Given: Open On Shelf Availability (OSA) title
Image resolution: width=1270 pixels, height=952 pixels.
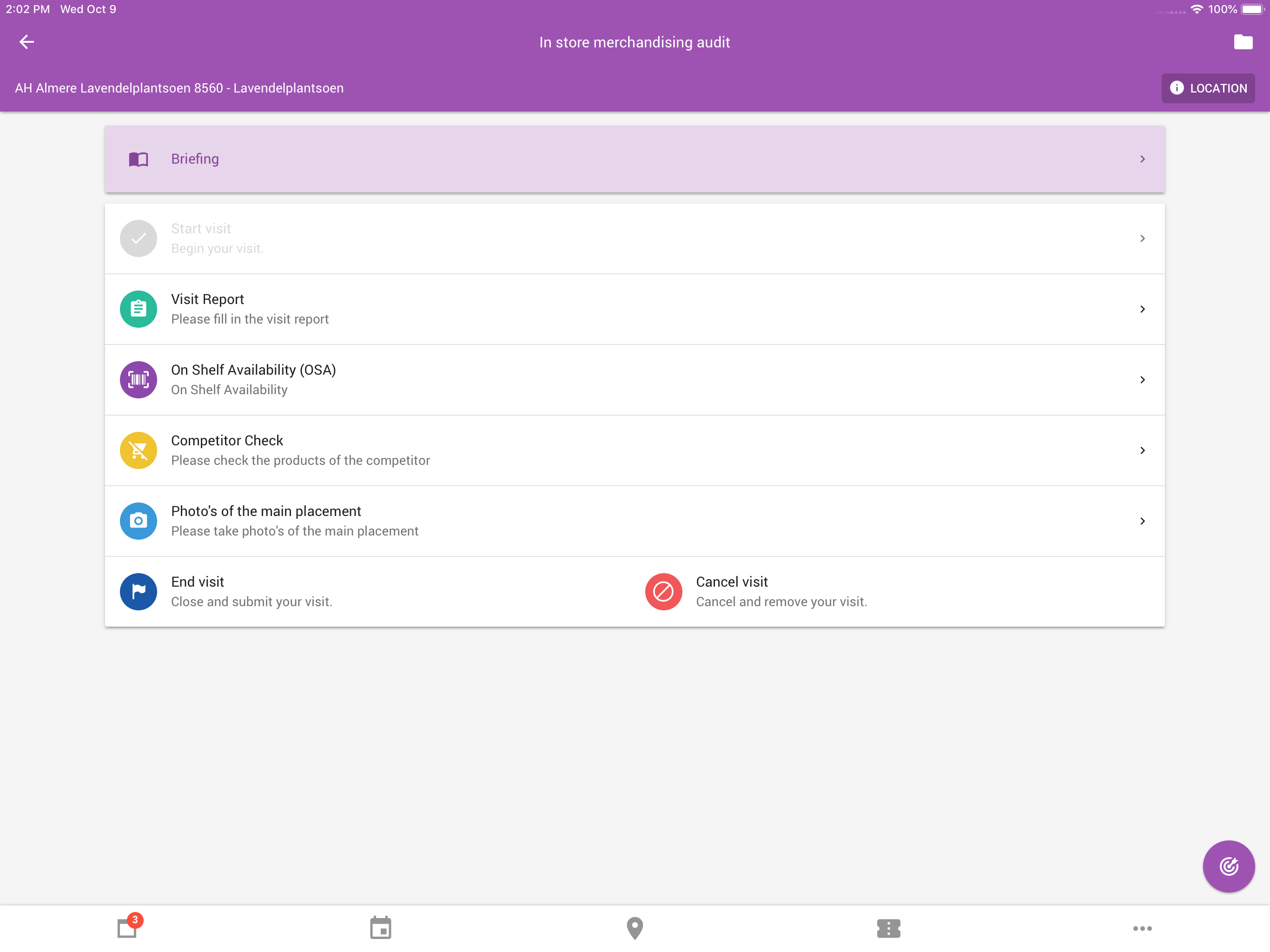Looking at the screenshot, I should 253,370.
